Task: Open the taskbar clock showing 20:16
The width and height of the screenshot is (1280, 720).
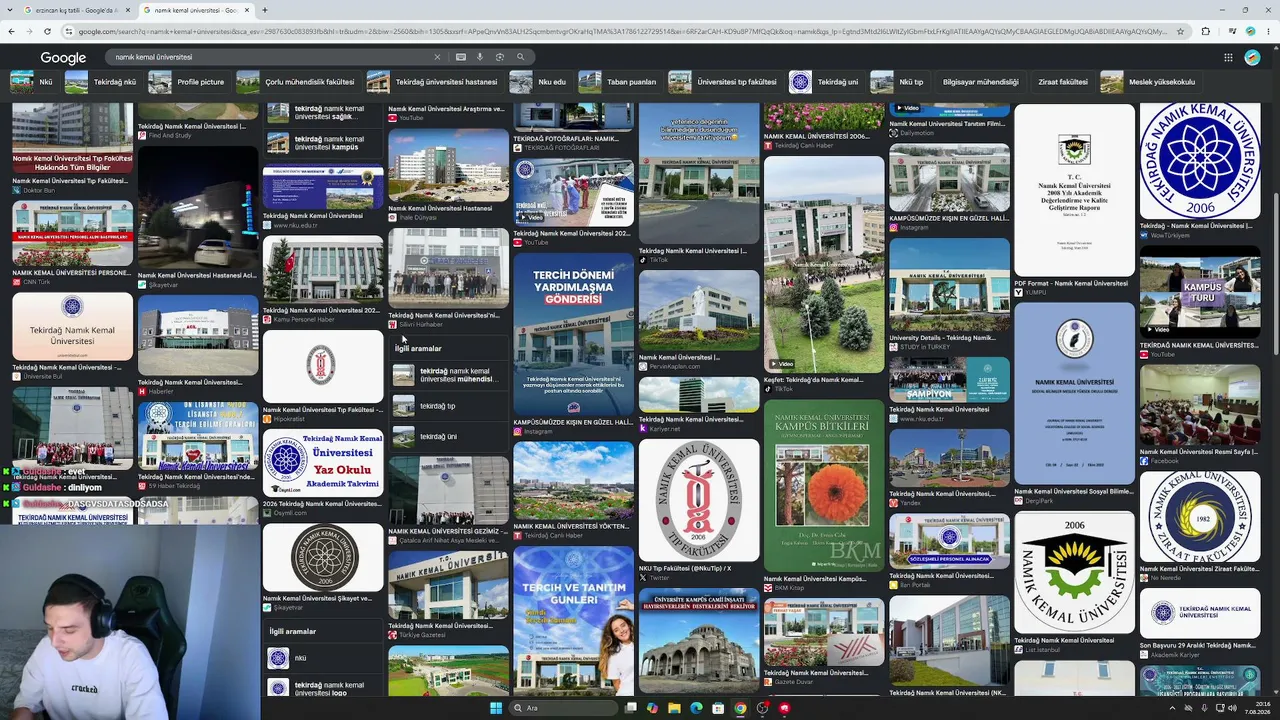Action: click(1256, 708)
